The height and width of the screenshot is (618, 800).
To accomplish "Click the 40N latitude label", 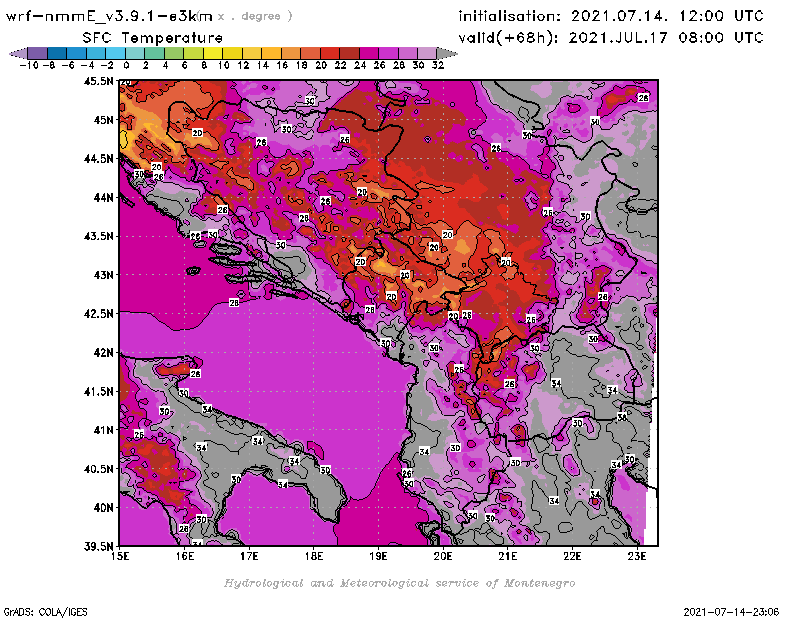I will point(103,508).
